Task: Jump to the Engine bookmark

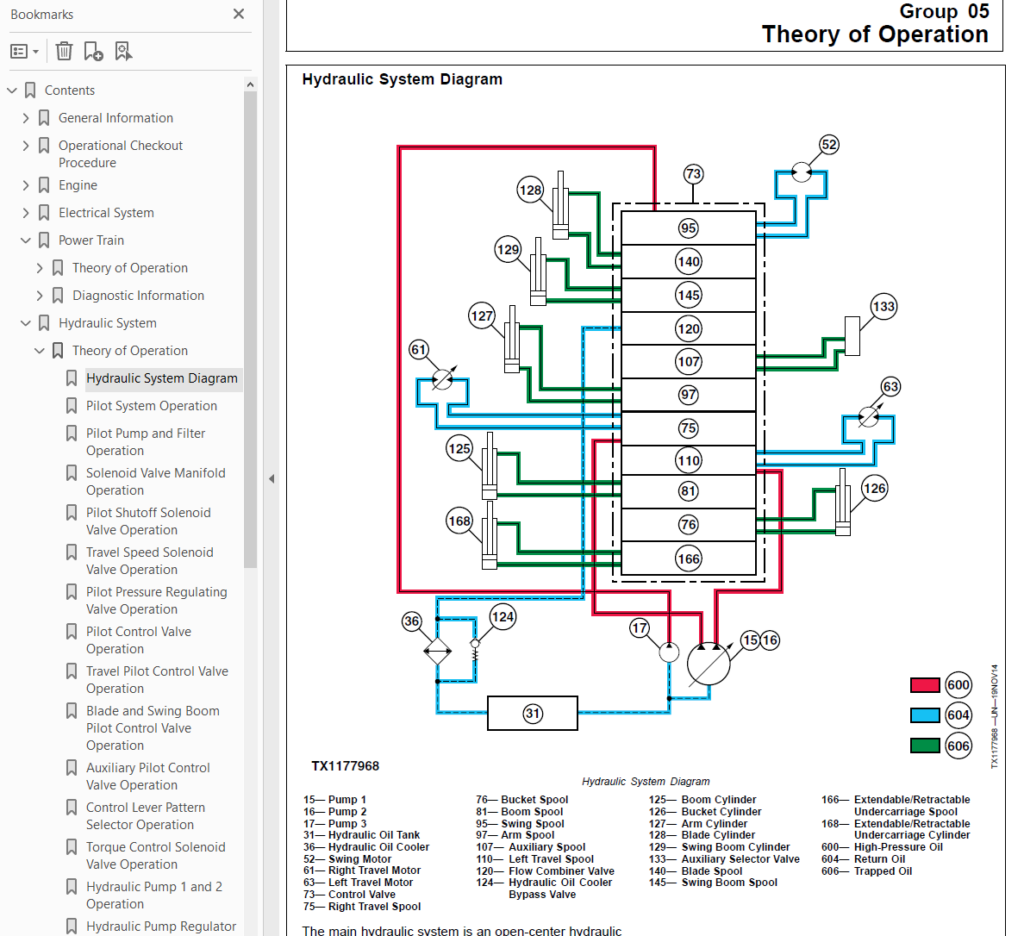Action: (x=78, y=185)
